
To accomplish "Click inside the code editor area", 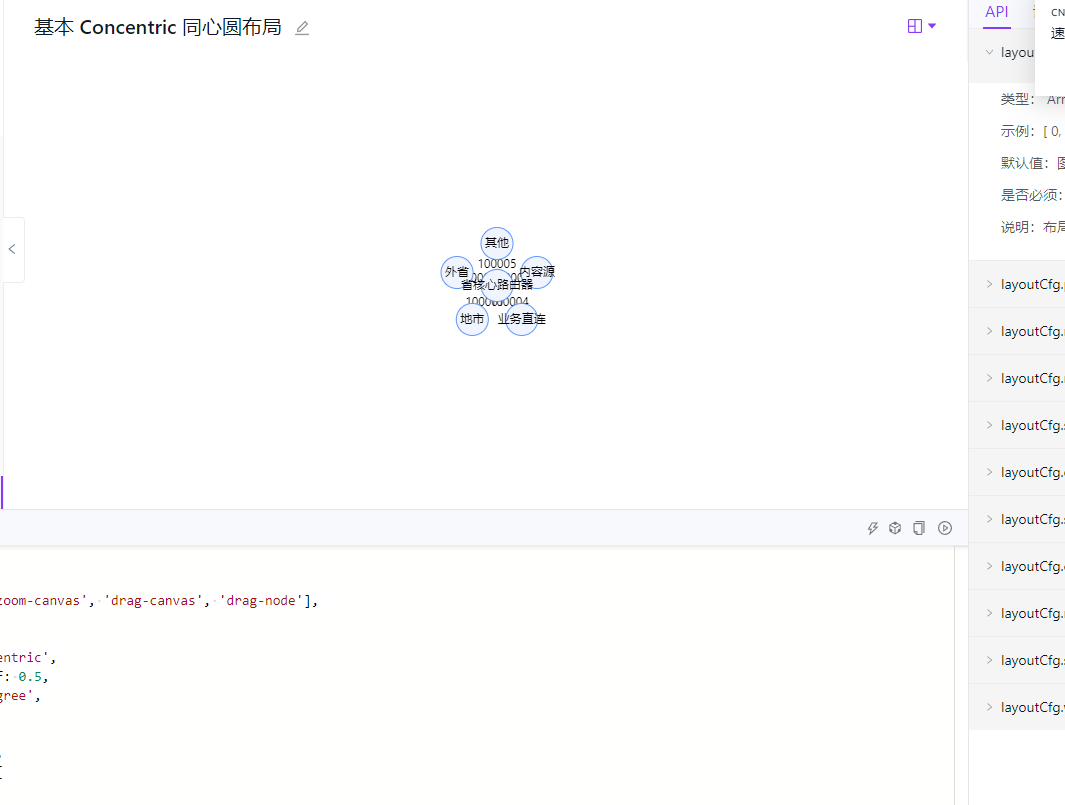I will click(x=400, y=650).
